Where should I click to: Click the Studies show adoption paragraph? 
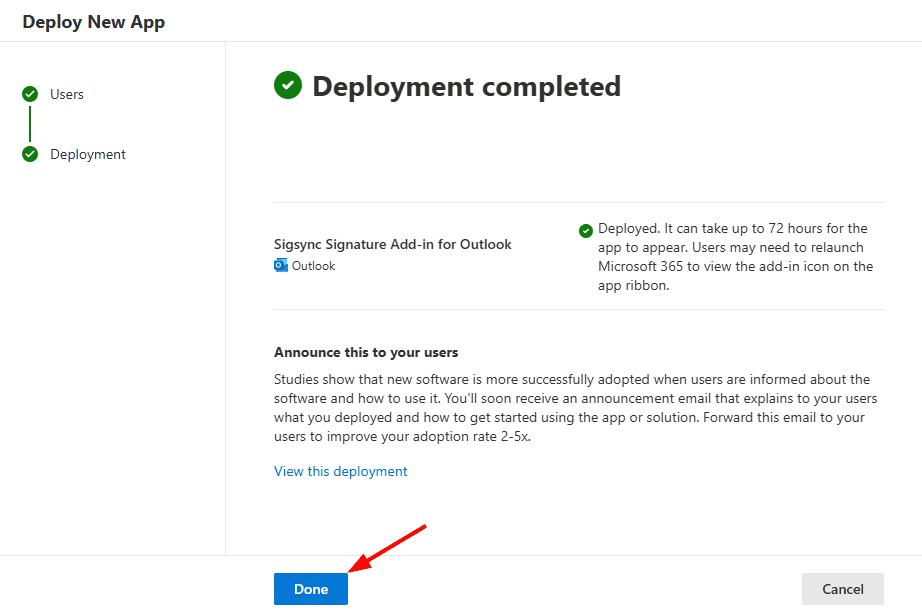576,407
